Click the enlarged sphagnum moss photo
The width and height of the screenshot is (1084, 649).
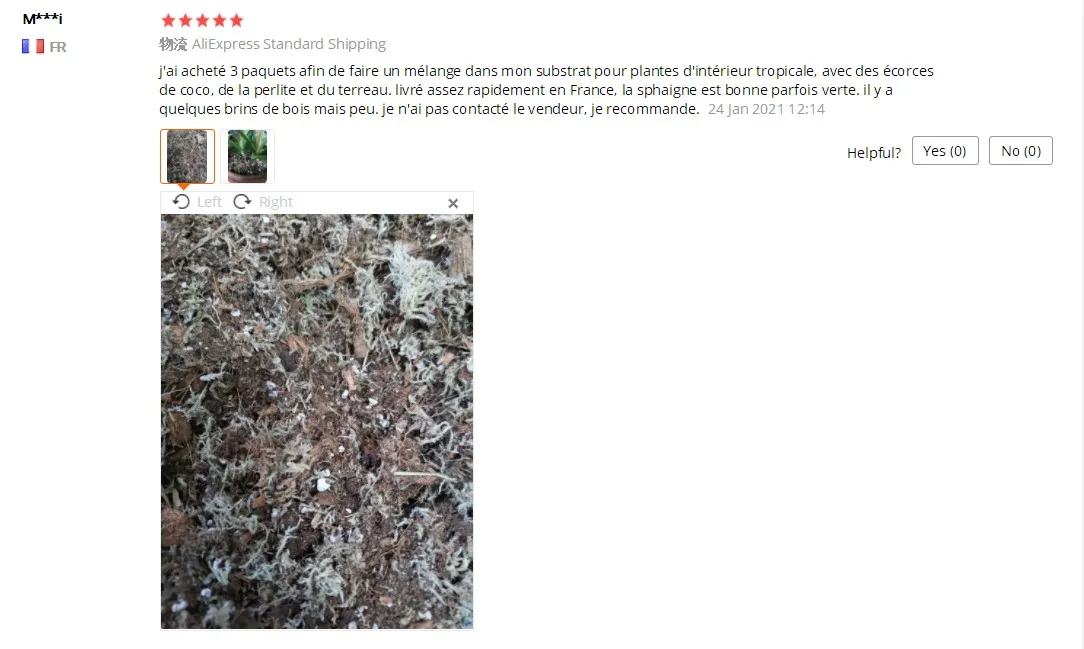click(x=317, y=422)
